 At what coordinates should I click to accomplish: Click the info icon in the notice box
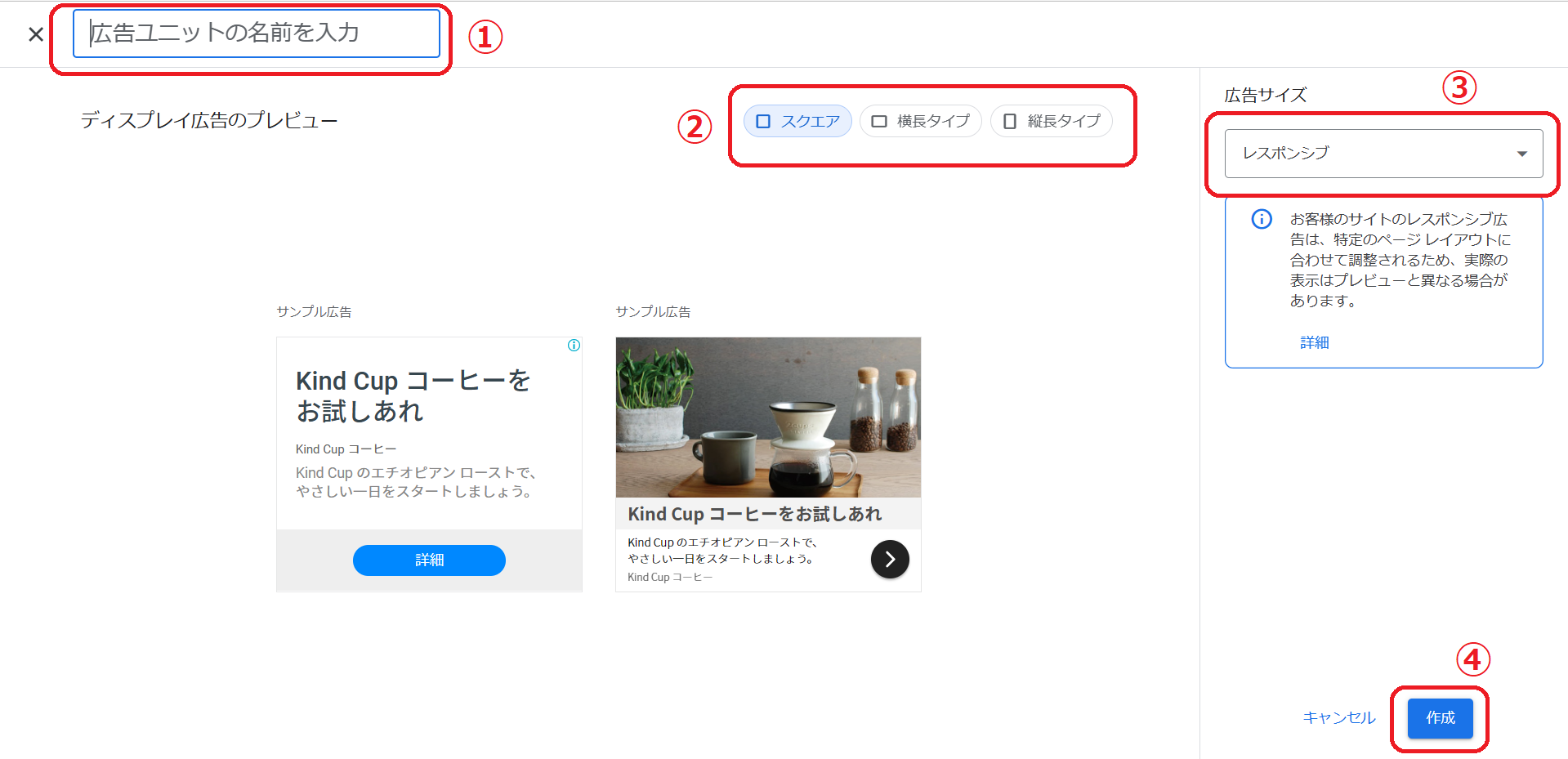click(x=1262, y=219)
